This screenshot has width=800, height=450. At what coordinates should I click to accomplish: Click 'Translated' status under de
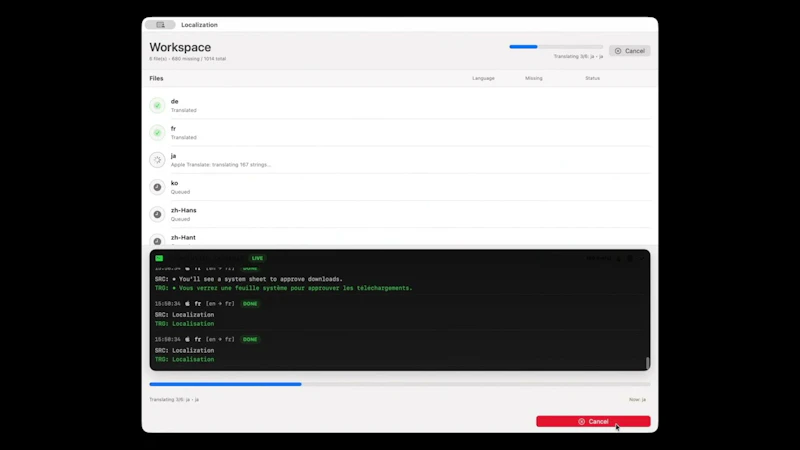point(184,110)
